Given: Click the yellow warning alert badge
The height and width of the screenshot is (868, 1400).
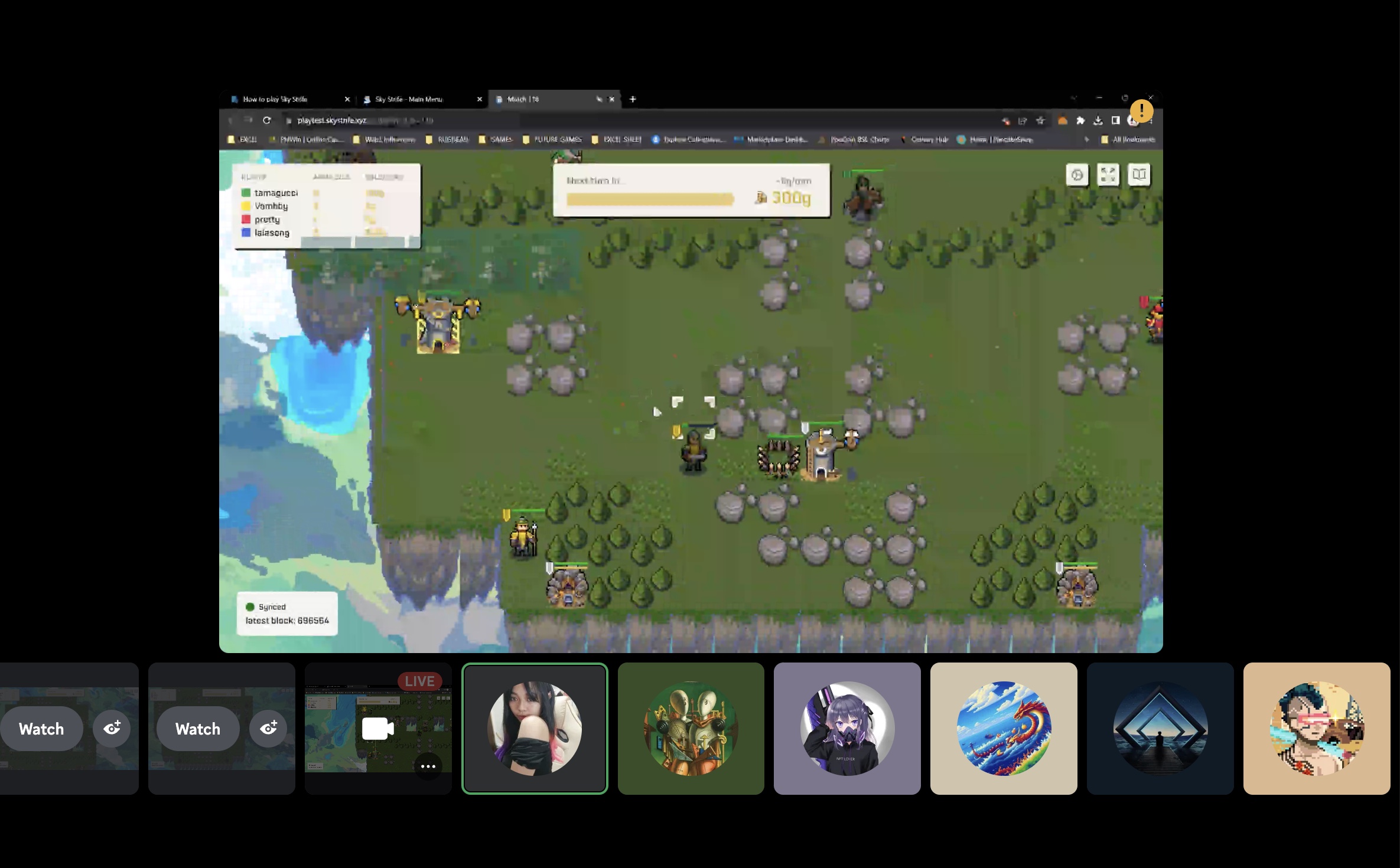Looking at the screenshot, I should pos(1142,111).
